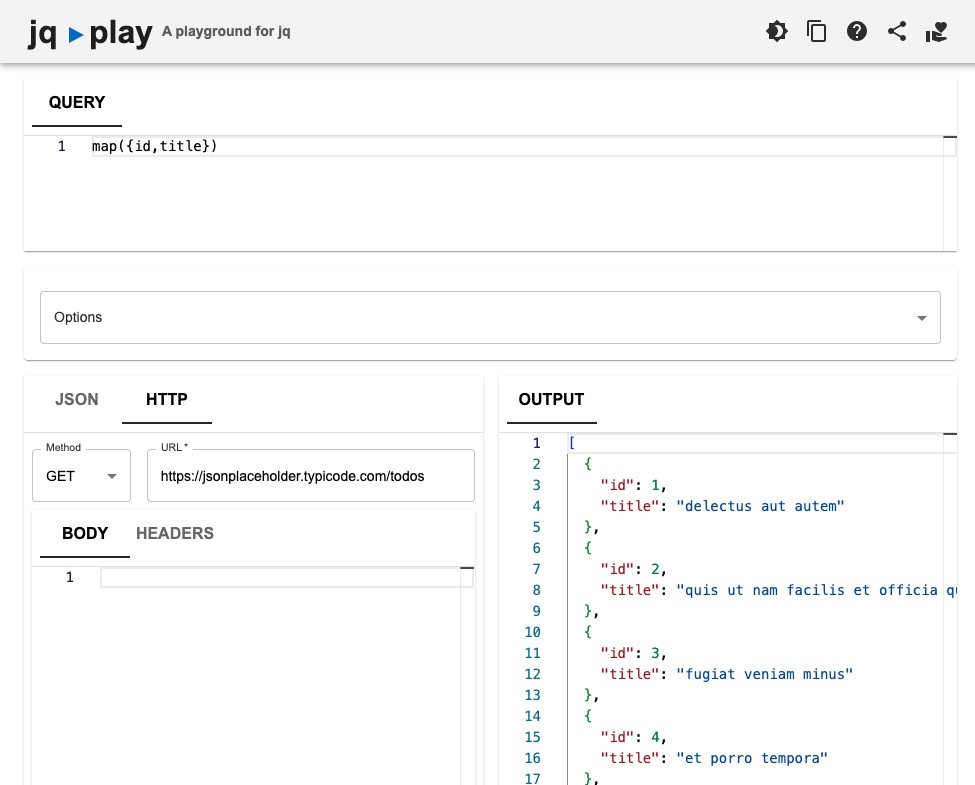The width and height of the screenshot is (975, 785).
Task: Click "delectus aut autem" in the output
Action: 761,506
